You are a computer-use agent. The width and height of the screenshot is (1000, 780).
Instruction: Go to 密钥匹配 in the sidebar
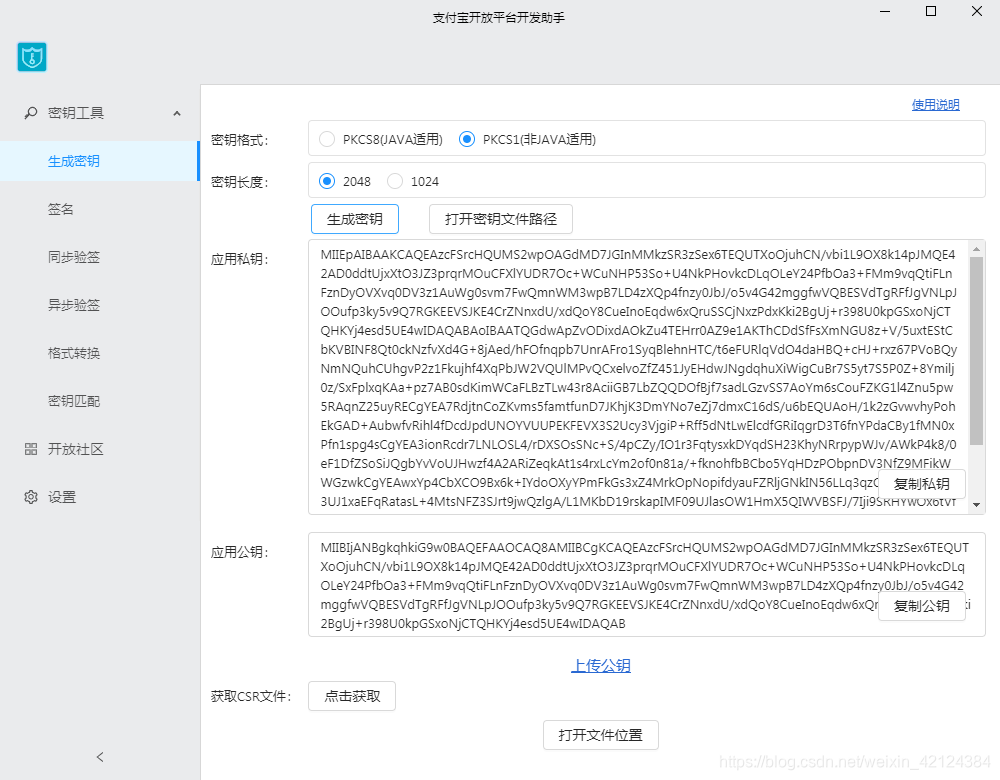pos(74,401)
